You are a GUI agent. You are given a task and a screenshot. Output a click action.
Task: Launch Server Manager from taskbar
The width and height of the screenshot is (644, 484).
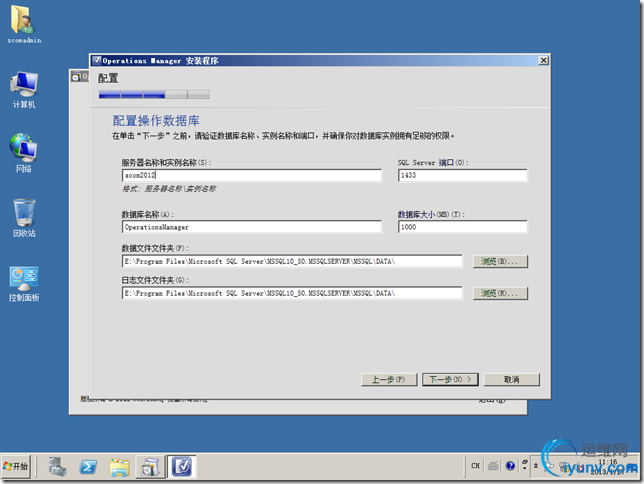click(x=57, y=467)
